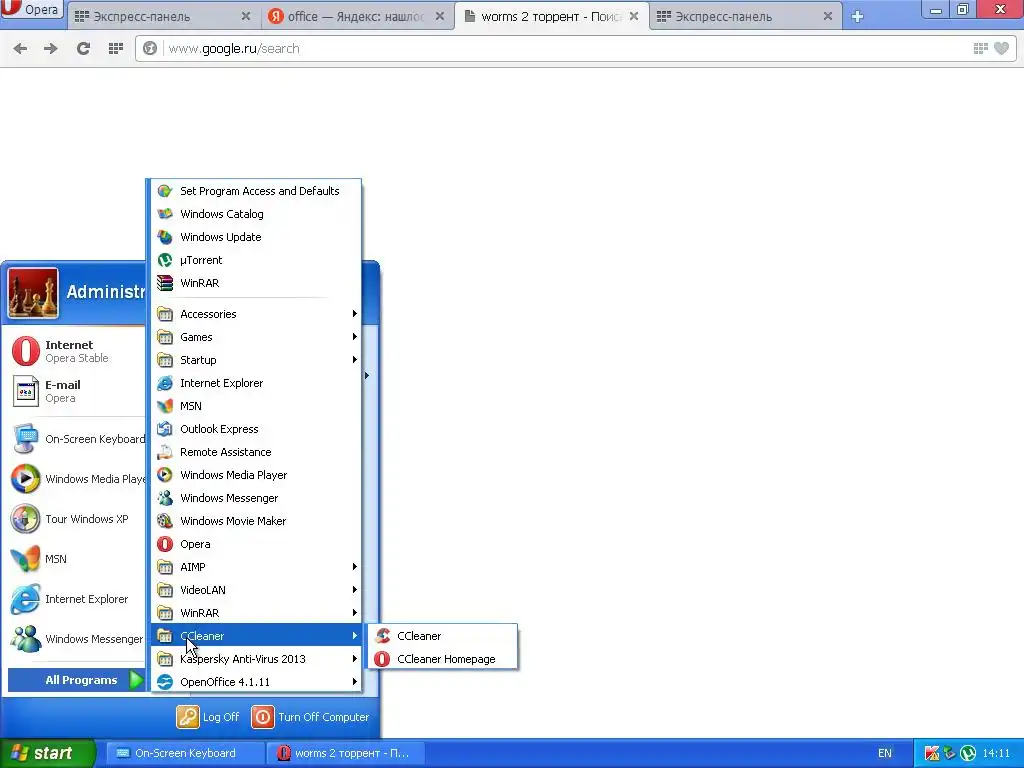Expand Kaspersky Anti-Virus 2013 folder
The image size is (1024, 768).
(256, 659)
